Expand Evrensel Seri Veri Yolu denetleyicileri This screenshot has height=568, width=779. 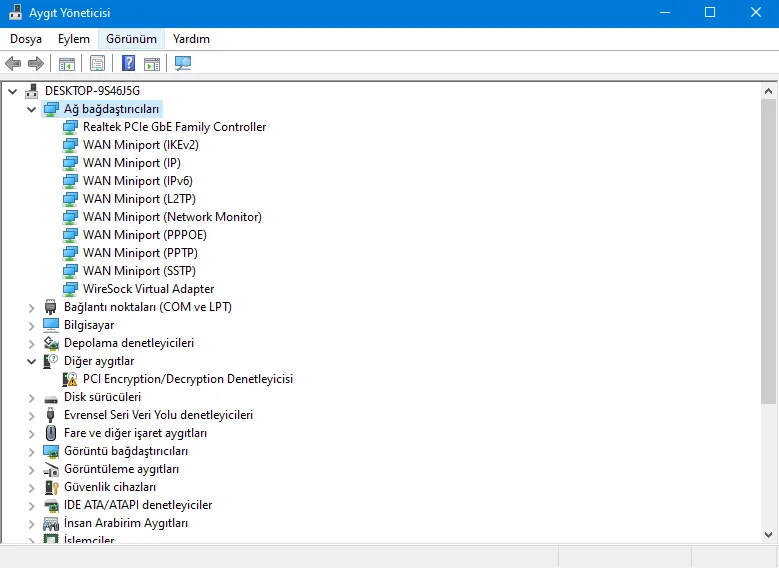click(31, 416)
